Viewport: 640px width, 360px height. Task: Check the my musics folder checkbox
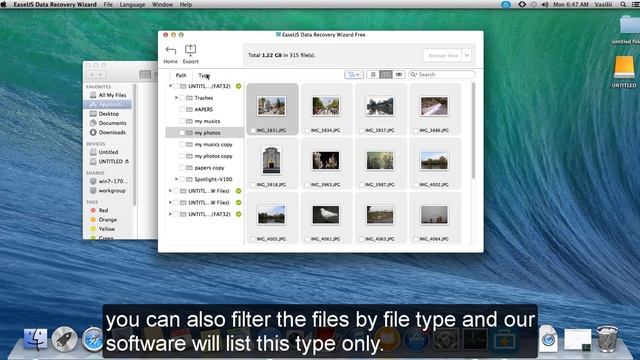pos(182,121)
